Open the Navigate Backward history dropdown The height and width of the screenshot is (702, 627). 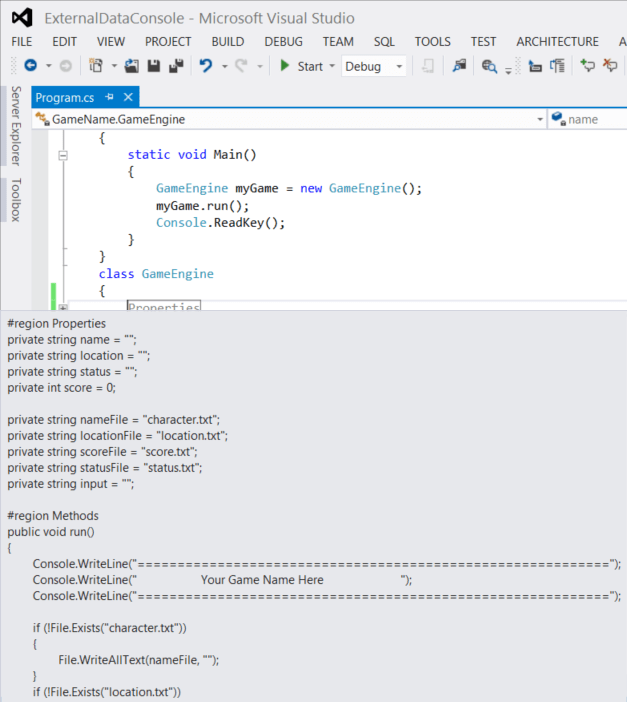coord(48,66)
